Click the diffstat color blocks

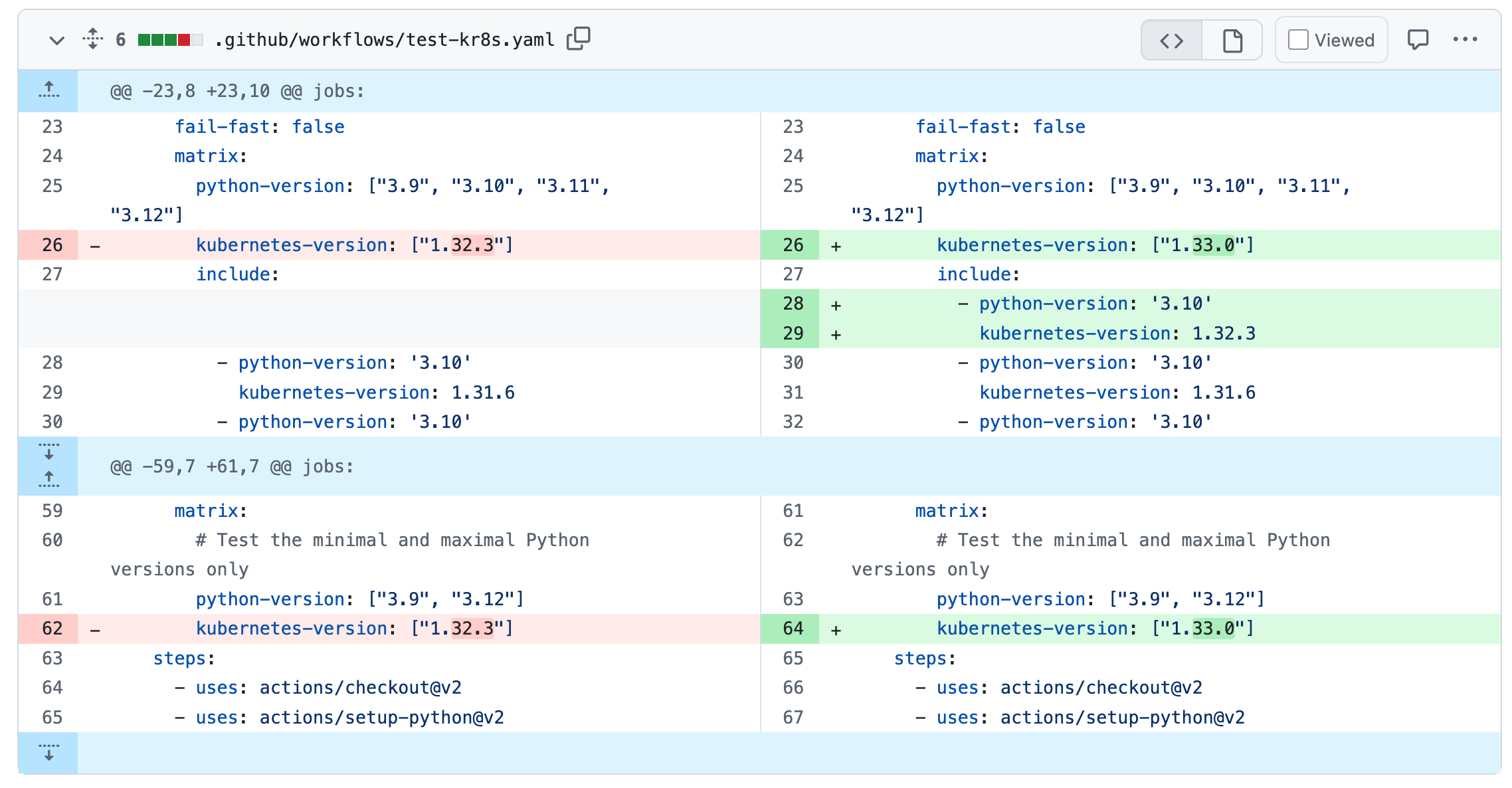pos(170,40)
